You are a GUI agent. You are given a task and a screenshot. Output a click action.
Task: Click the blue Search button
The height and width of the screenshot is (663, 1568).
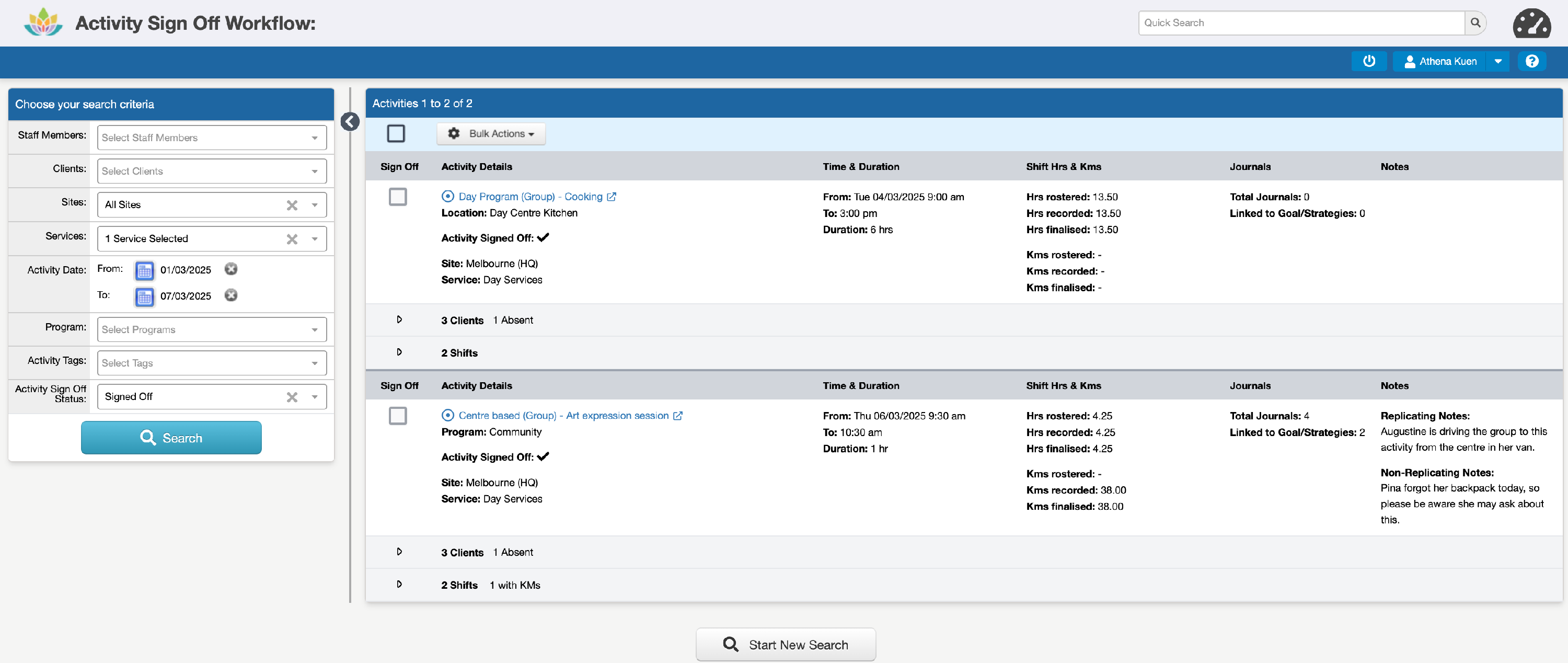(x=171, y=438)
